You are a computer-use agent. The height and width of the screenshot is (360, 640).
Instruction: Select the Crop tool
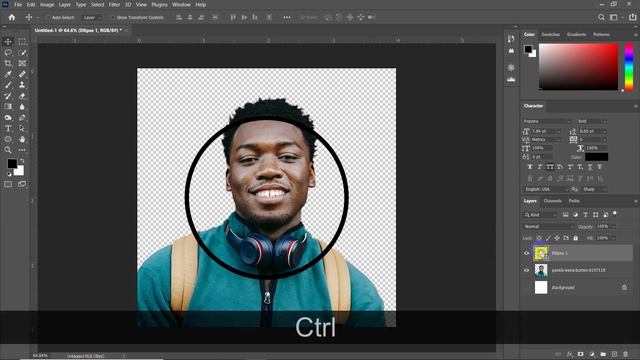pos(8,63)
